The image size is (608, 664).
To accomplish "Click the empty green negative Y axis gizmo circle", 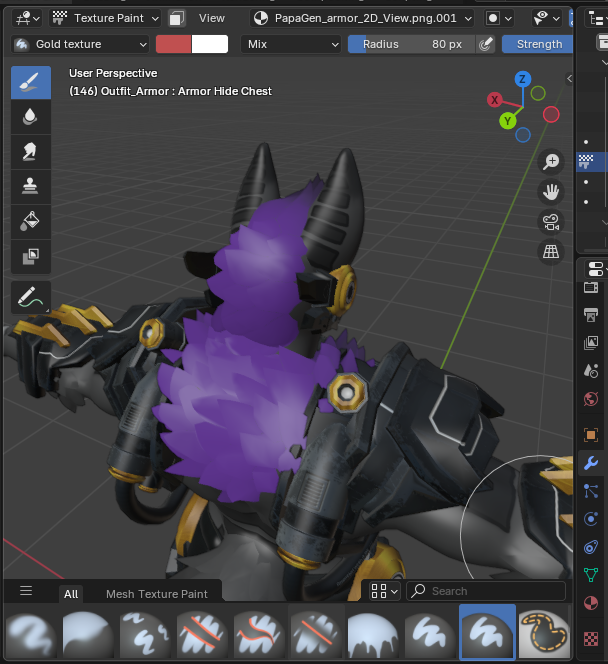I will (538, 93).
